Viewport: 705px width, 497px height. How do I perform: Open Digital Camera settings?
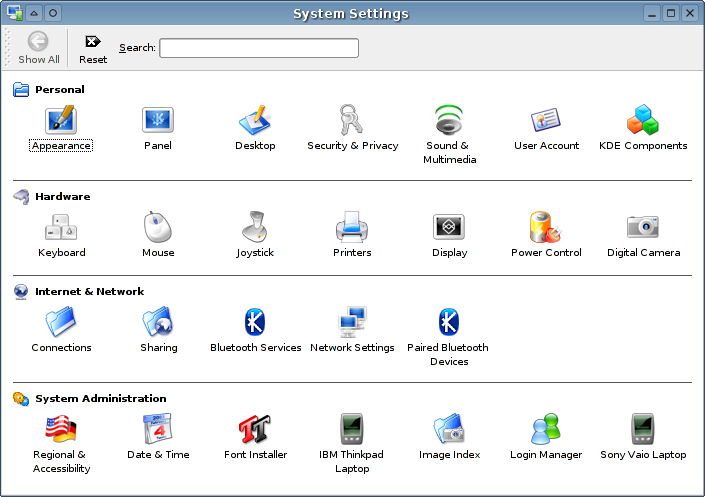click(x=643, y=229)
